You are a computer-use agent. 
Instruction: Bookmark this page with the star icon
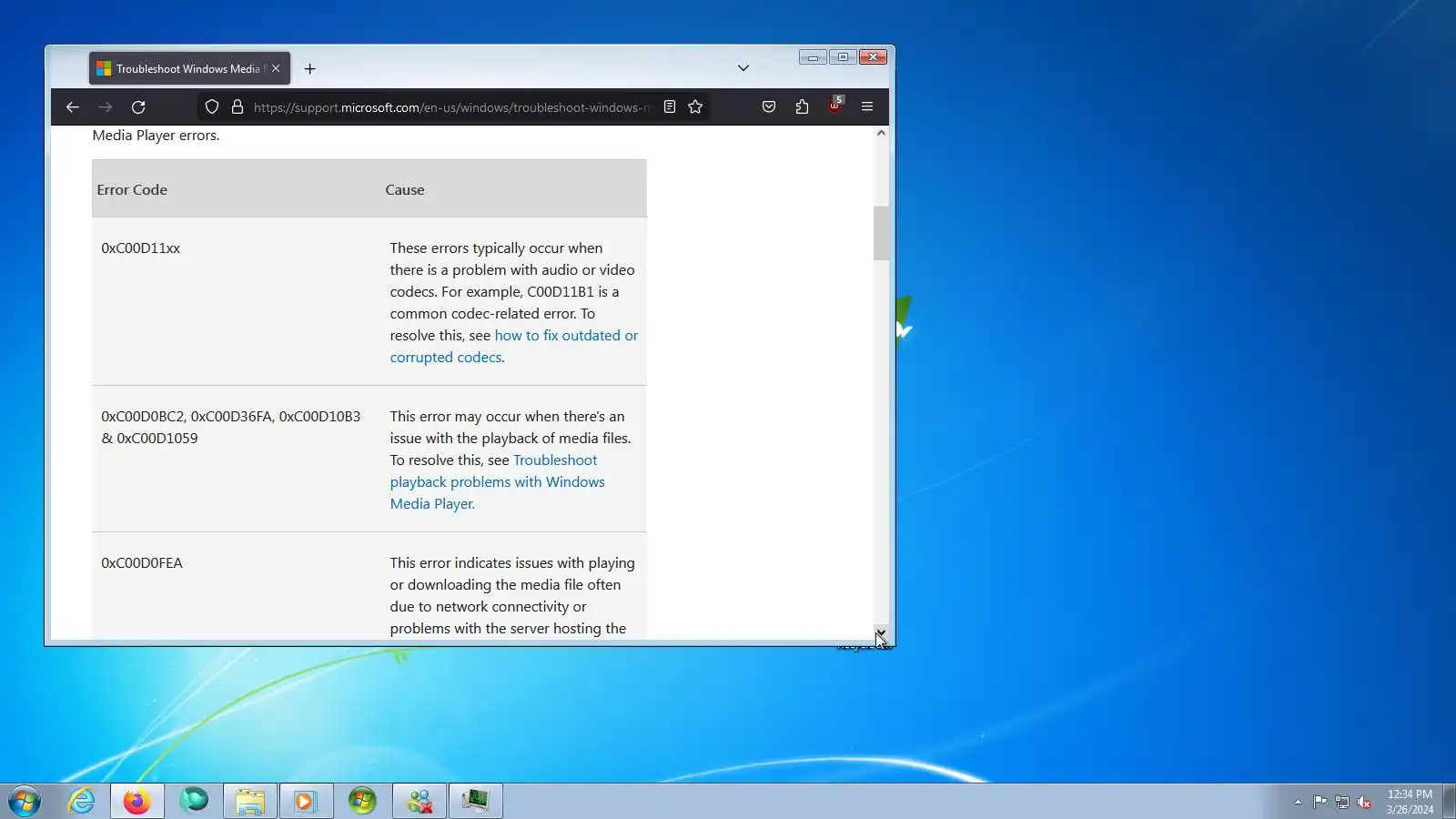[x=695, y=107]
